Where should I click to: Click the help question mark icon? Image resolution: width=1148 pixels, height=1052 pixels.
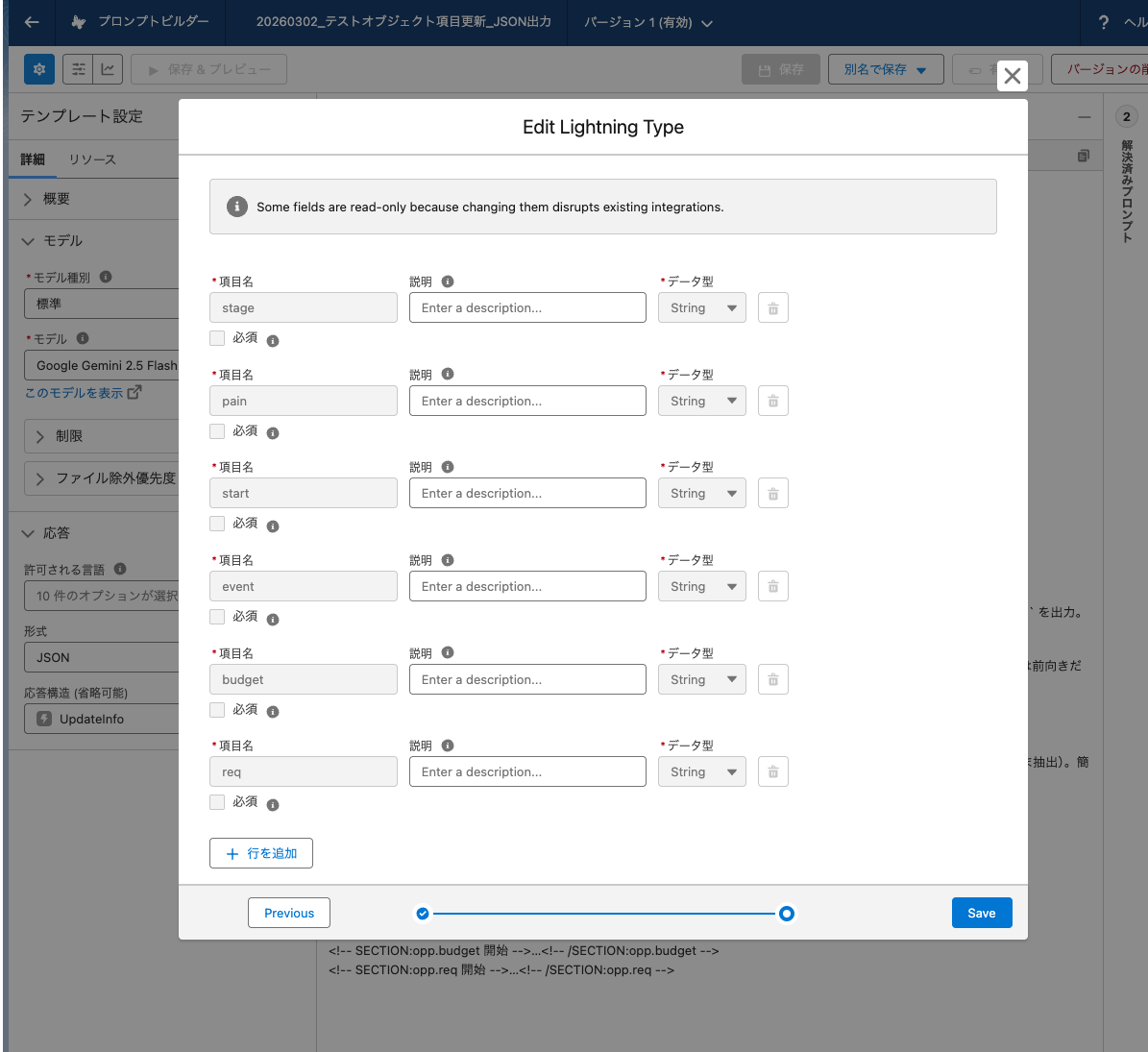coord(1104,22)
